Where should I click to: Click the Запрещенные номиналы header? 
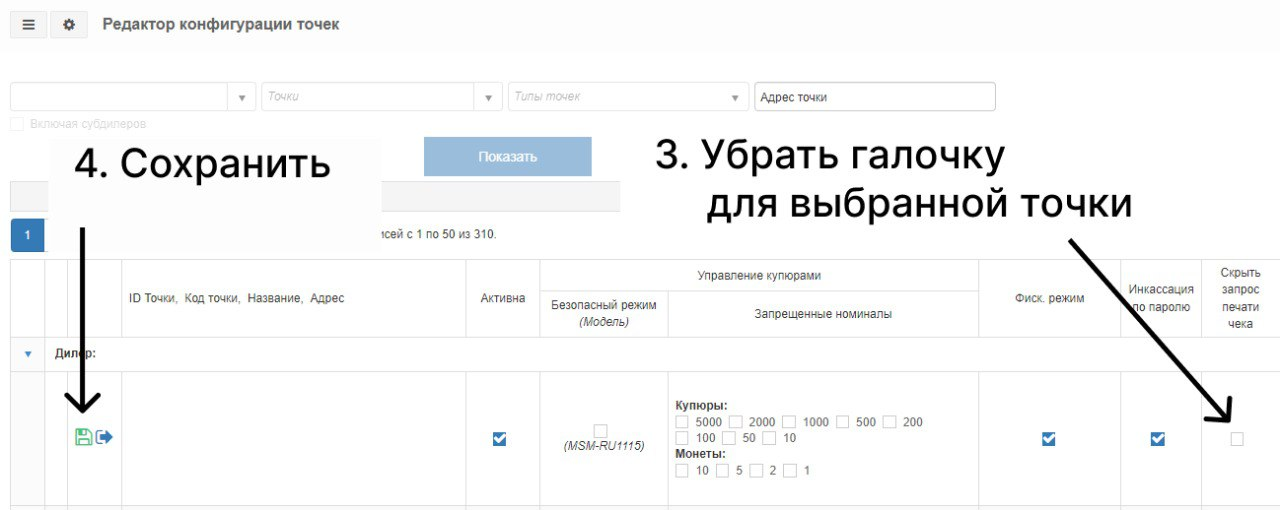tap(823, 313)
